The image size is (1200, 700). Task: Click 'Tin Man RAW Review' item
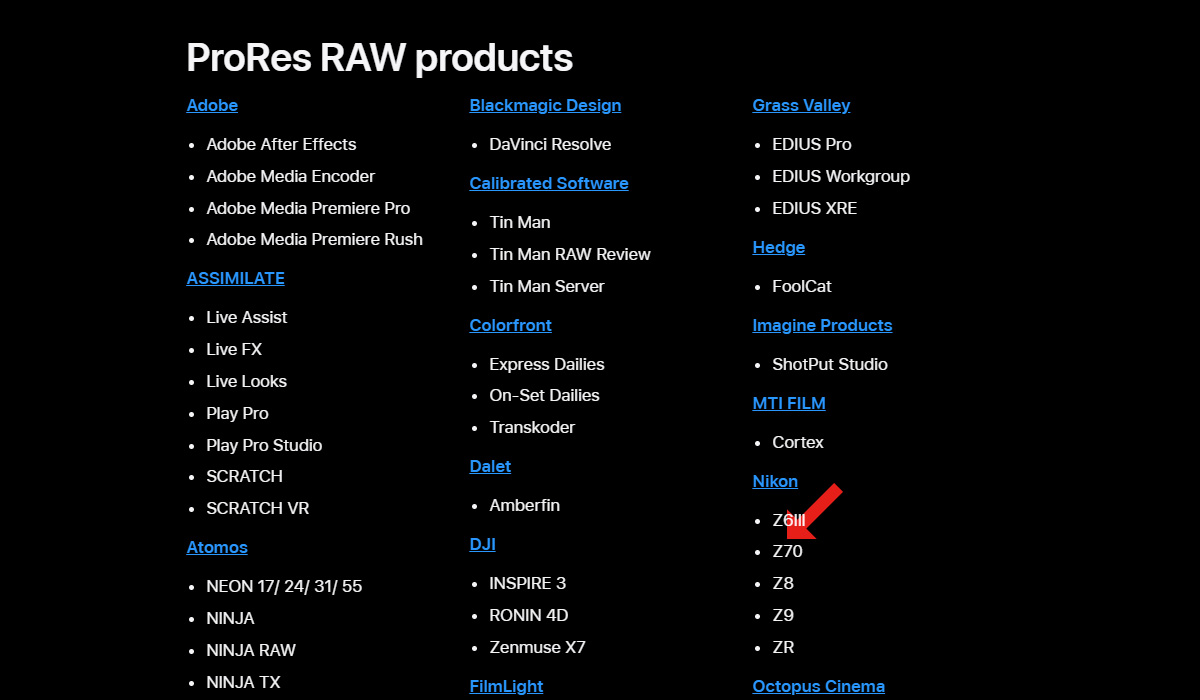tap(570, 254)
